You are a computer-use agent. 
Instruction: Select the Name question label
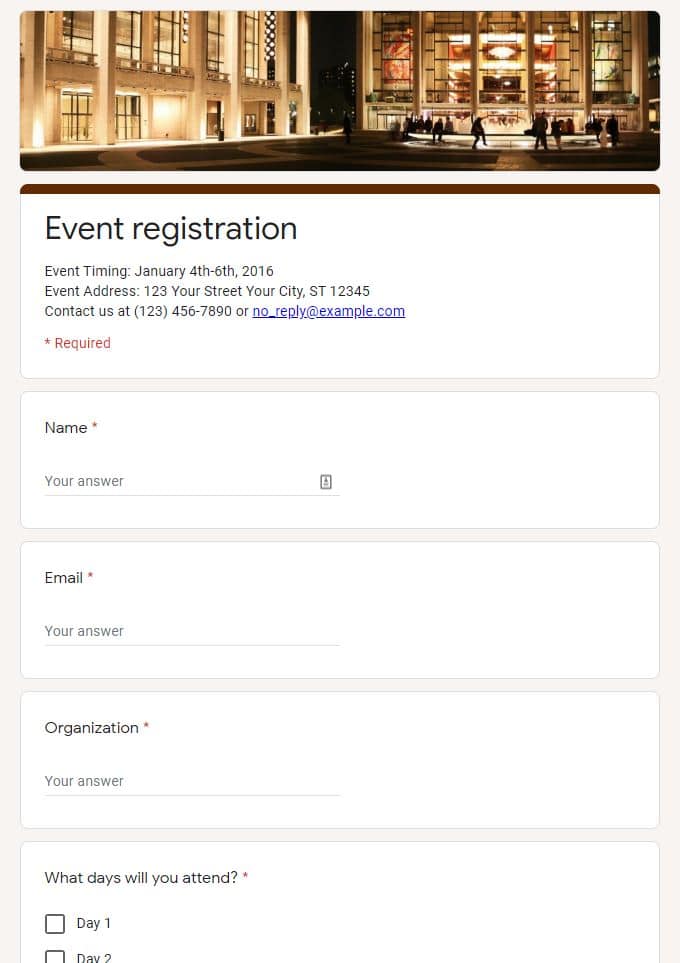click(66, 427)
